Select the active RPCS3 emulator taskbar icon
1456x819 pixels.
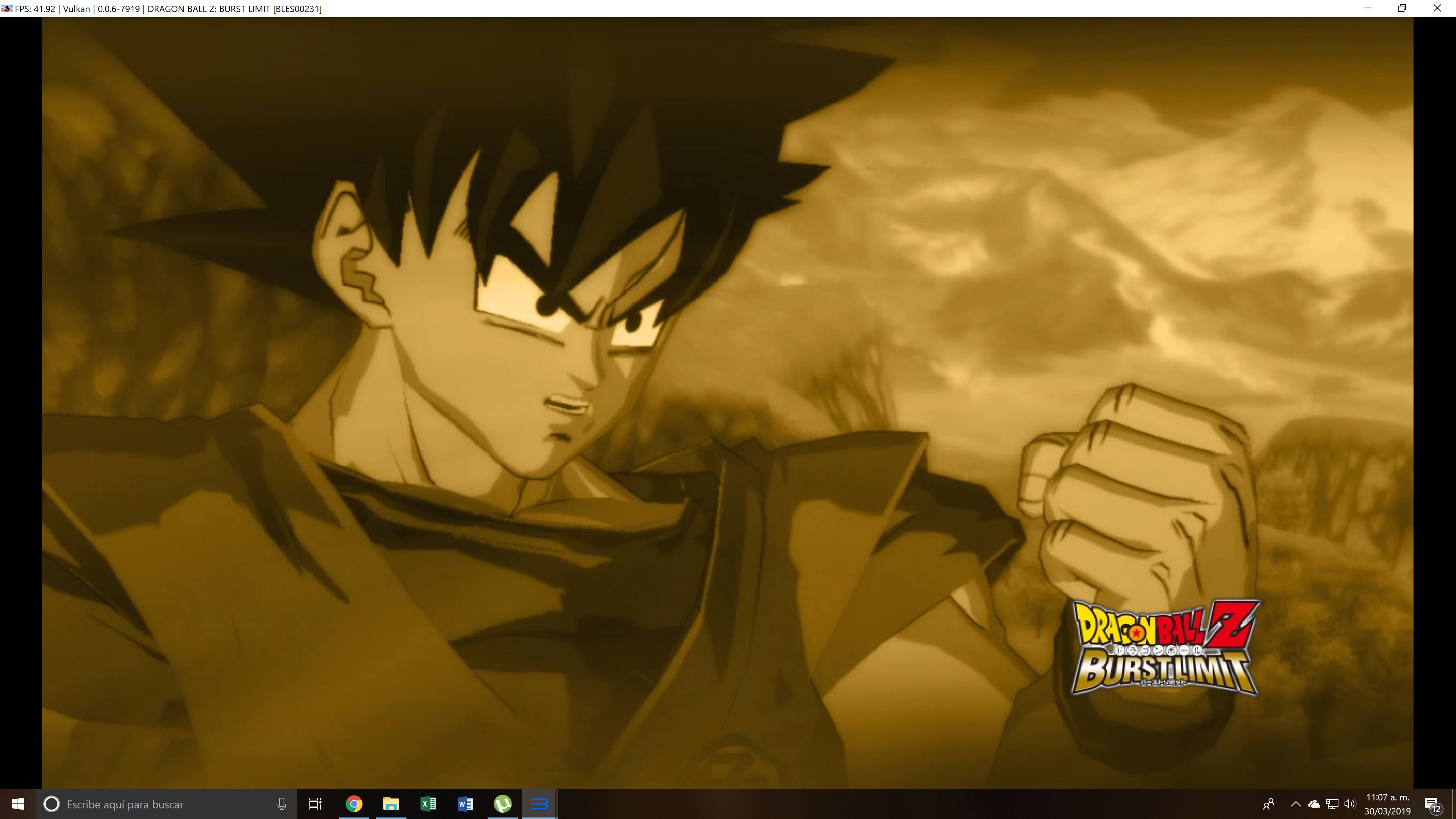click(x=540, y=804)
